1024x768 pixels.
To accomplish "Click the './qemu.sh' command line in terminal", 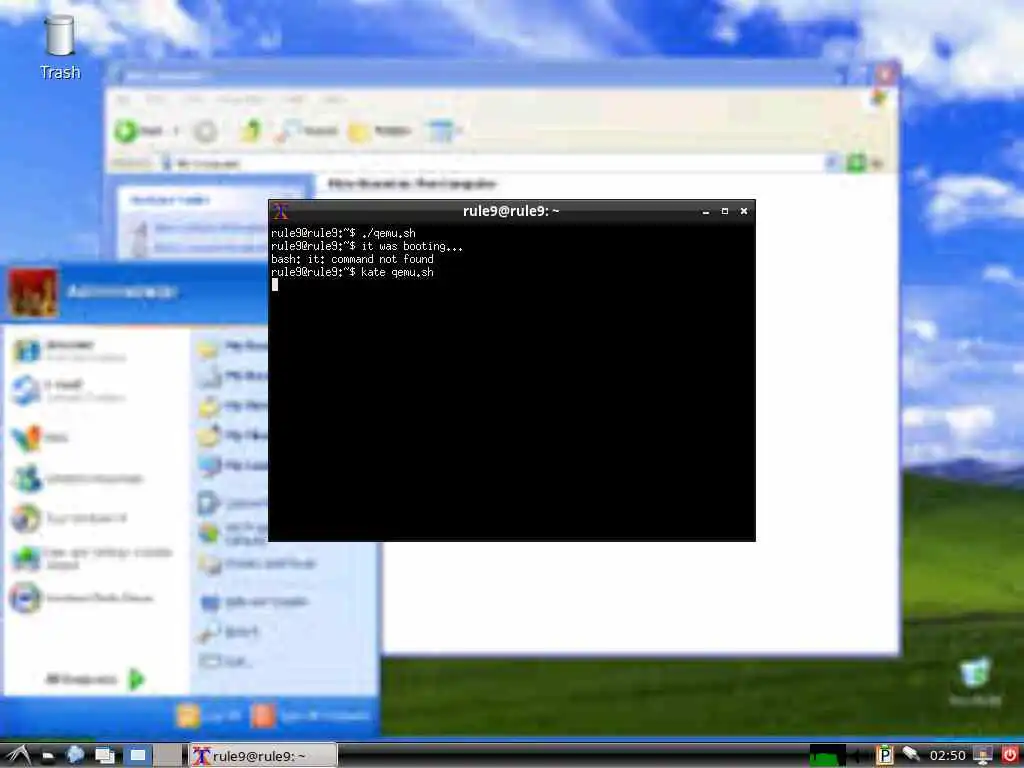I will click(343, 233).
